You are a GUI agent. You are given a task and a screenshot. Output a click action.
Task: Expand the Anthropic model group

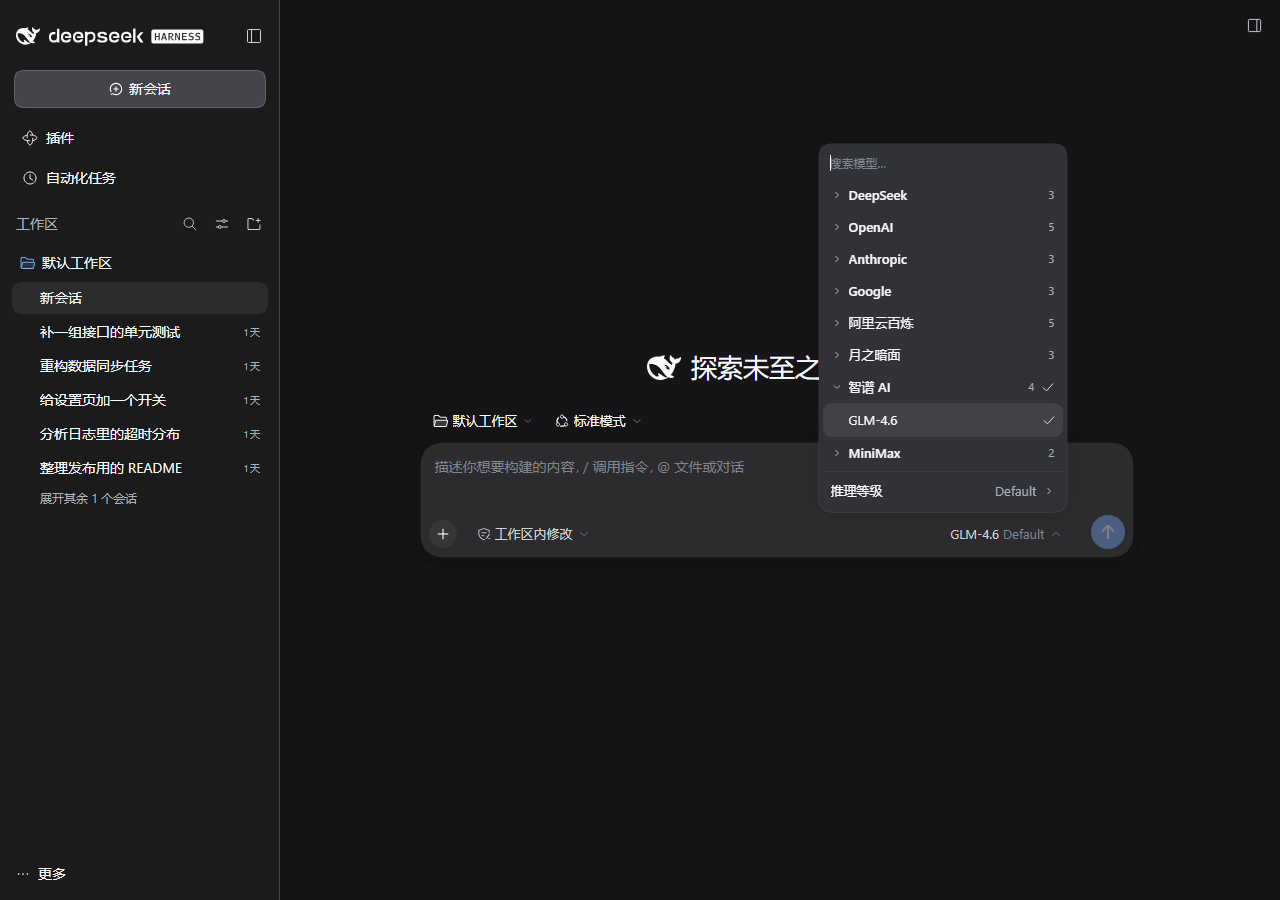[x=943, y=259]
